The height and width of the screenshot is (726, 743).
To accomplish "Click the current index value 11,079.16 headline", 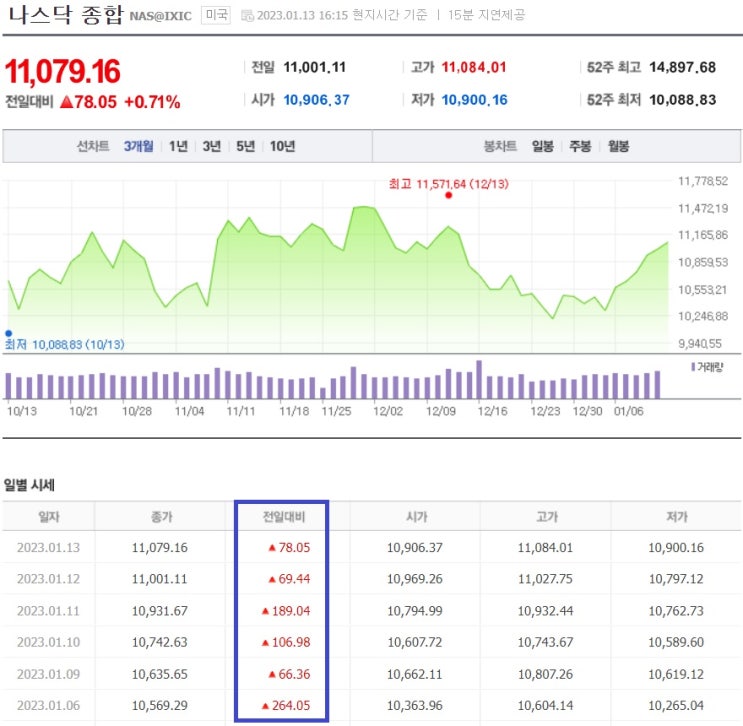I will point(63,72).
